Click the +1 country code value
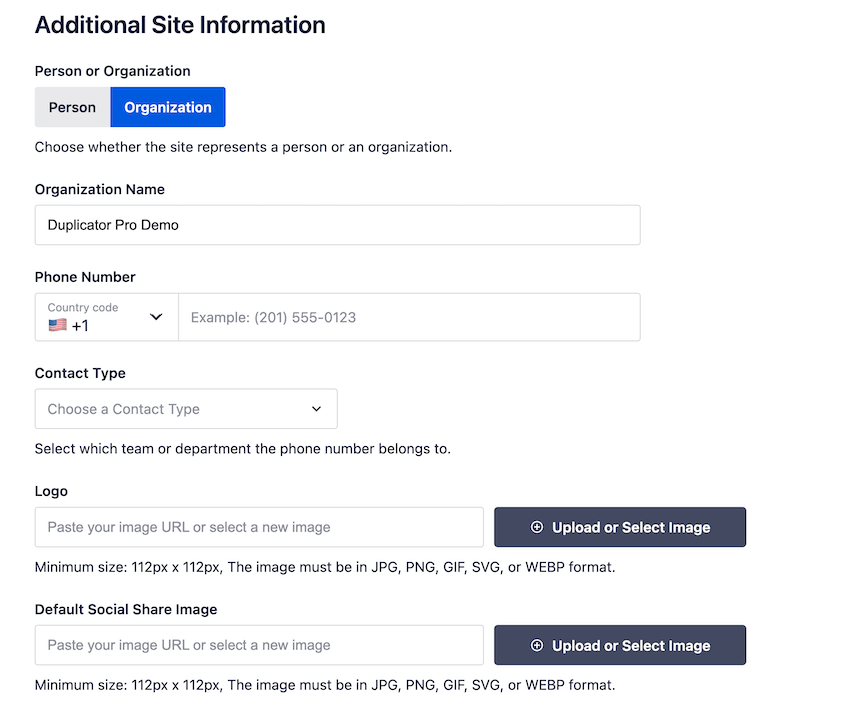The height and width of the screenshot is (702, 845). (x=80, y=326)
